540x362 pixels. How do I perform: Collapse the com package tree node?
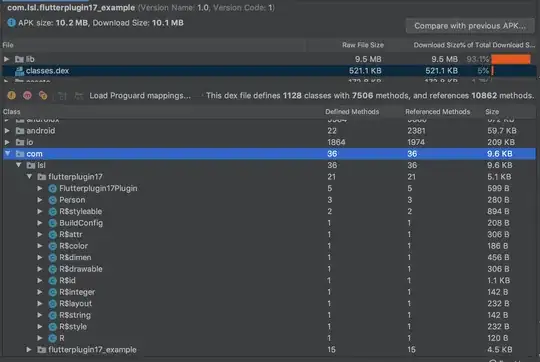click(x=8, y=154)
